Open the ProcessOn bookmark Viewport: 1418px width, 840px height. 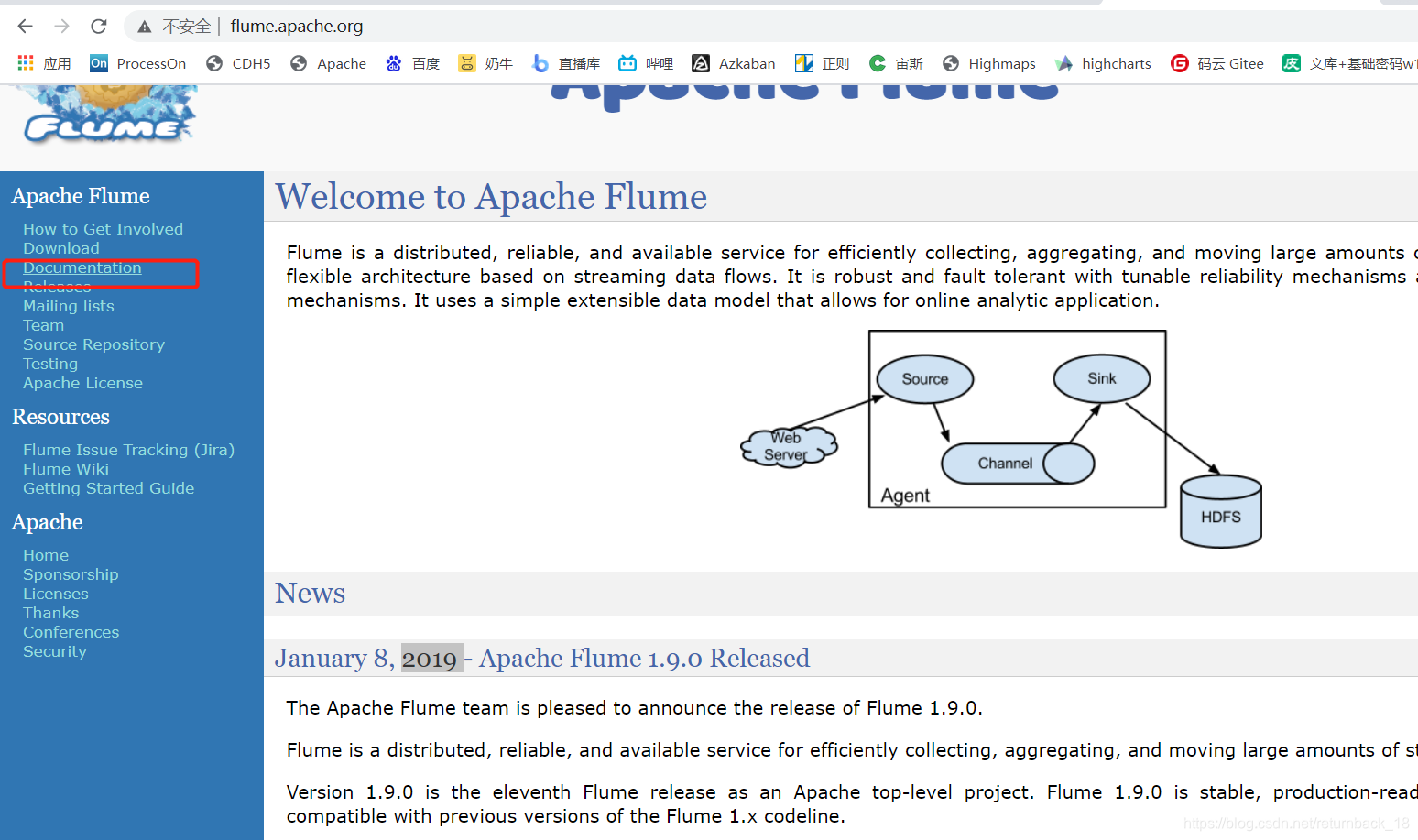point(137,63)
